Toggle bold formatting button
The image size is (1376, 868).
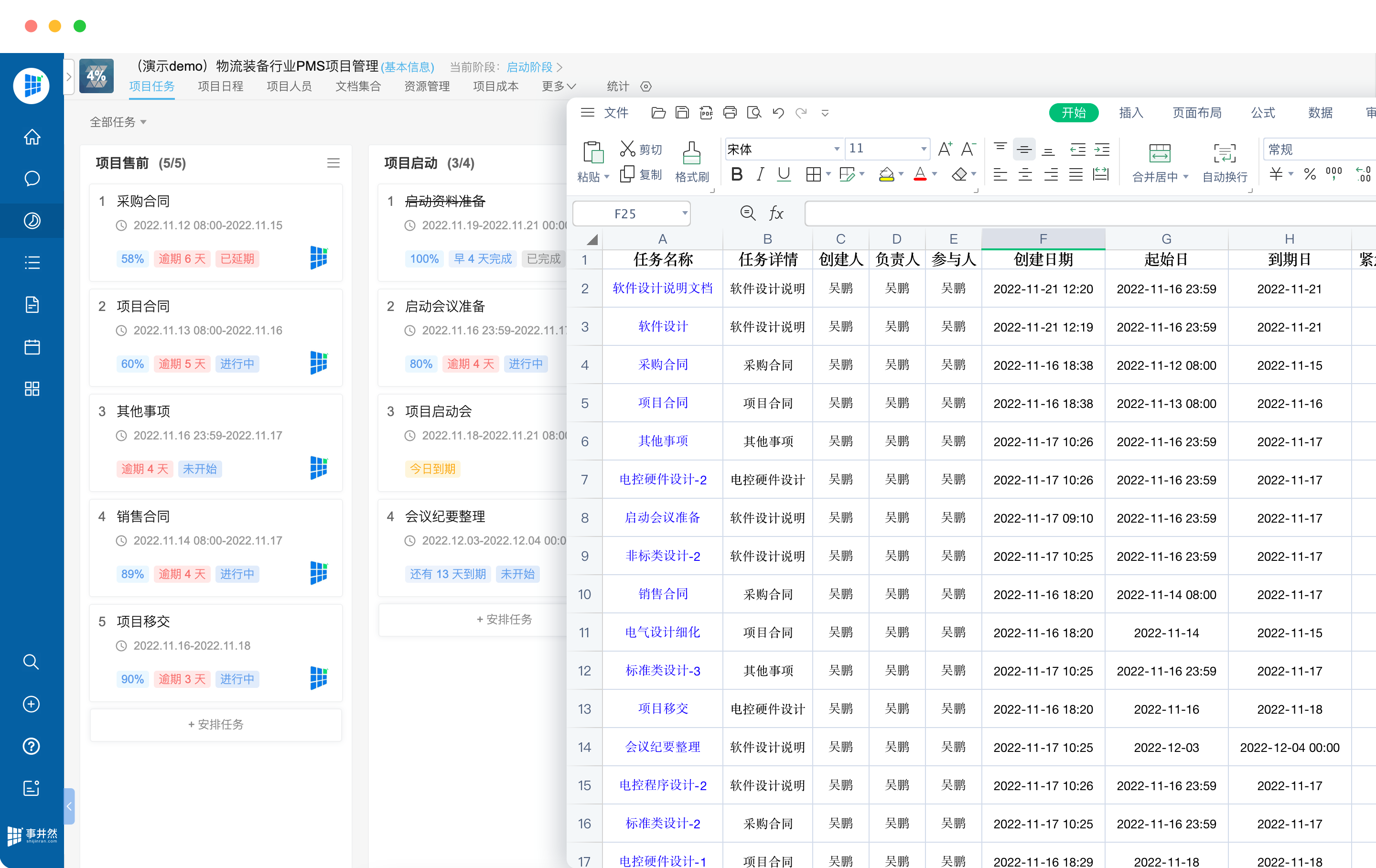point(737,174)
